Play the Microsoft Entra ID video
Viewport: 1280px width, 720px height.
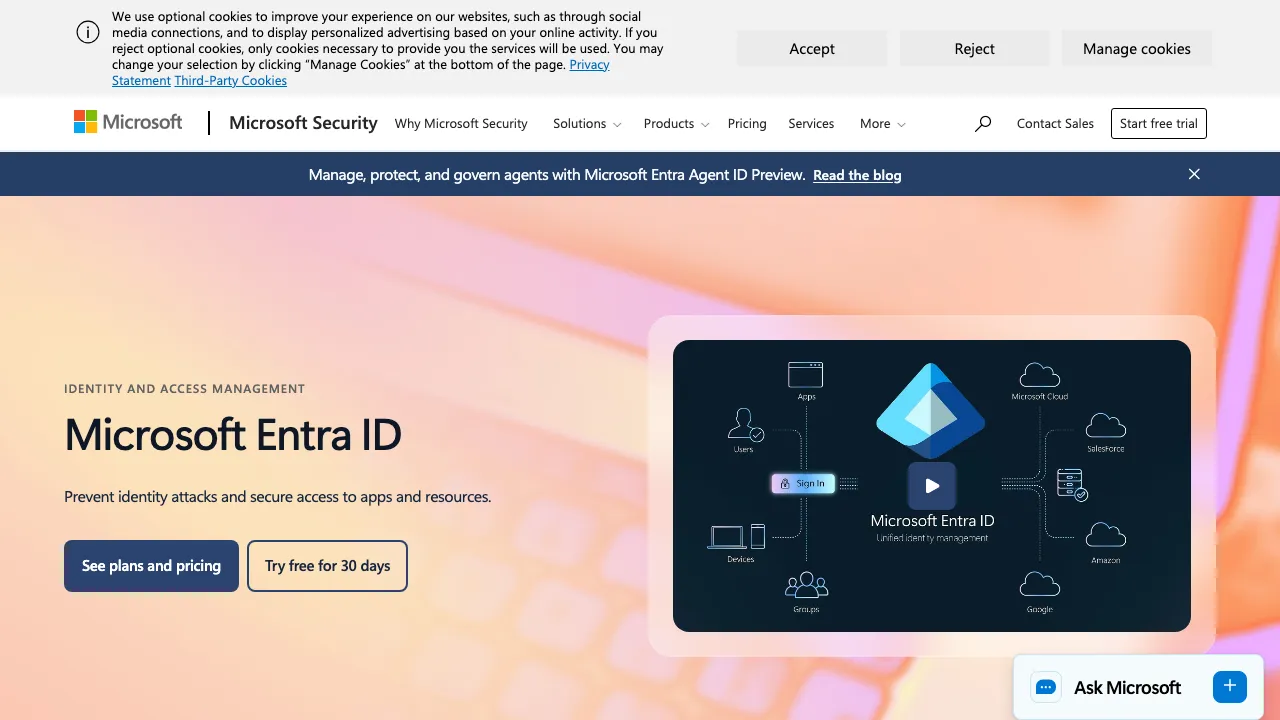point(931,485)
